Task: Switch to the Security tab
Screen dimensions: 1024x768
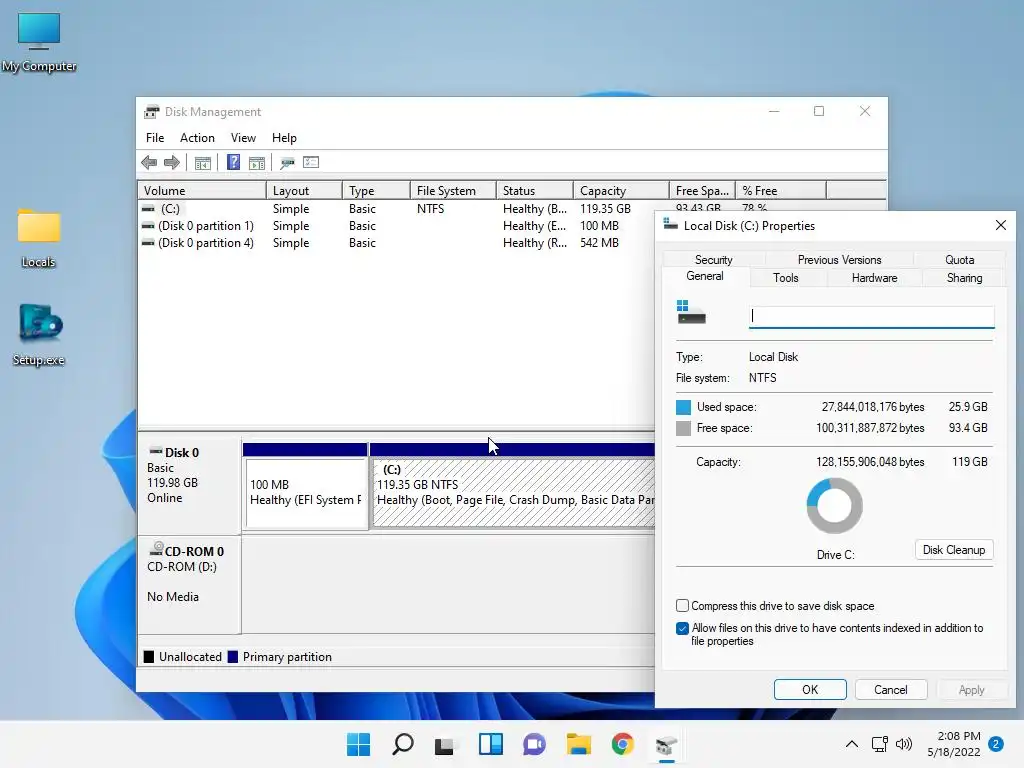Action: click(713, 259)
